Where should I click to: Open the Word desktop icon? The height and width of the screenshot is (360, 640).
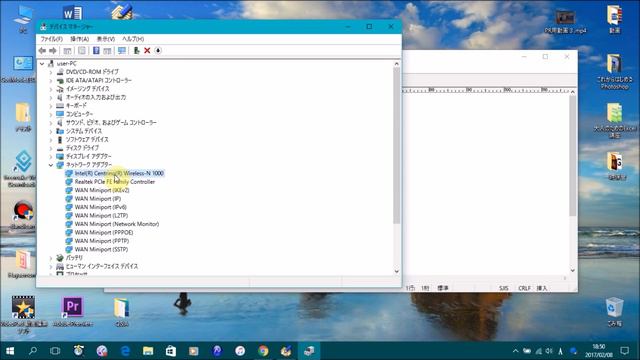73,13
